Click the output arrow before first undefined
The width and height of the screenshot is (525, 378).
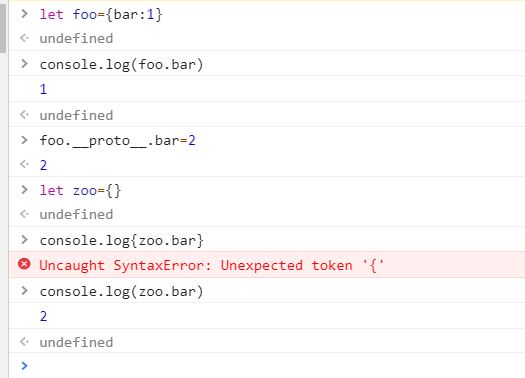tap(24, 38)
